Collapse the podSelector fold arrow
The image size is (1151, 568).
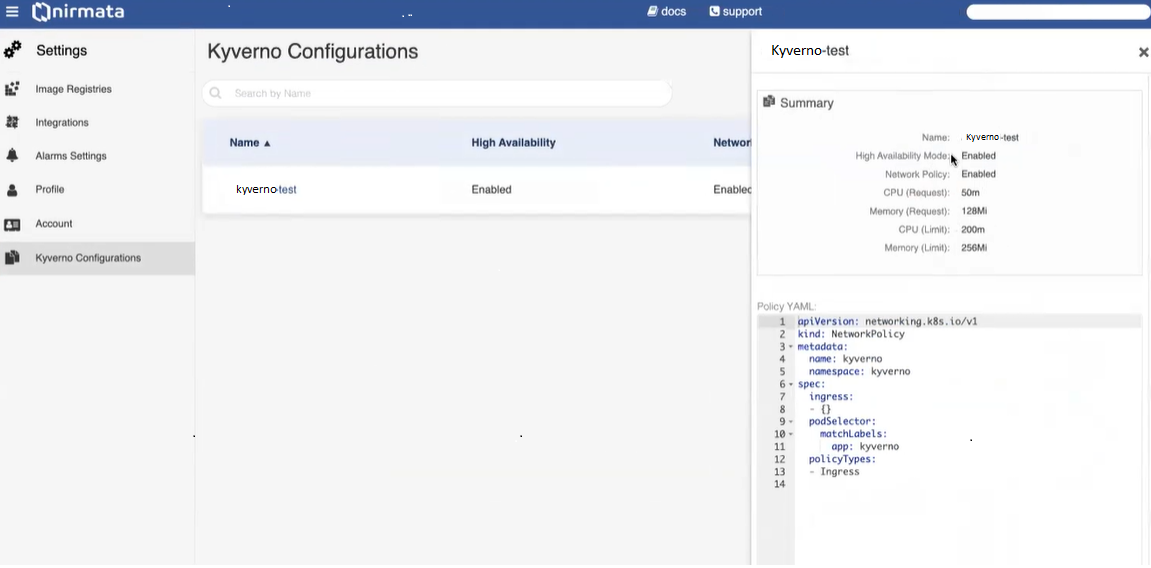coord(791,422)
